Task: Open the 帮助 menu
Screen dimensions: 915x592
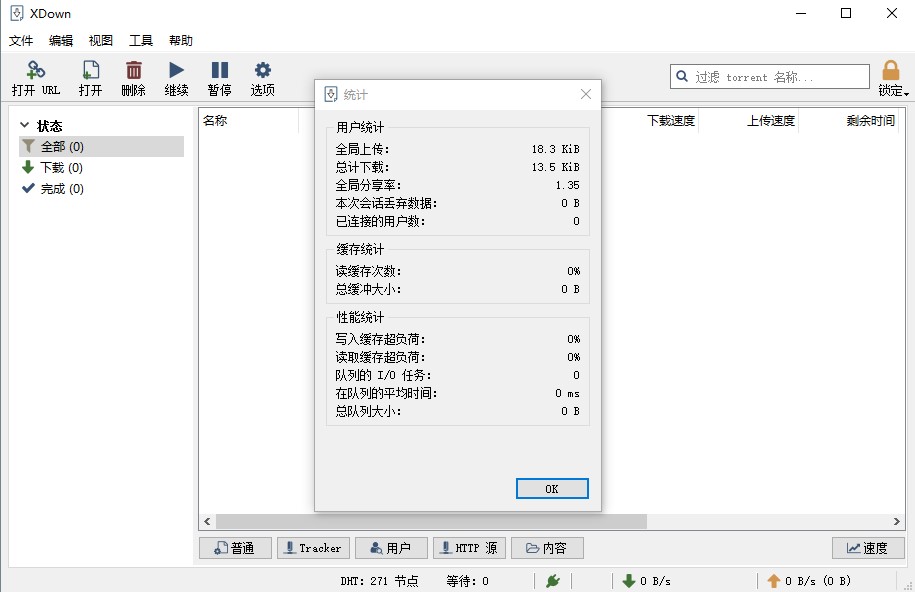Action: [180, 40]
